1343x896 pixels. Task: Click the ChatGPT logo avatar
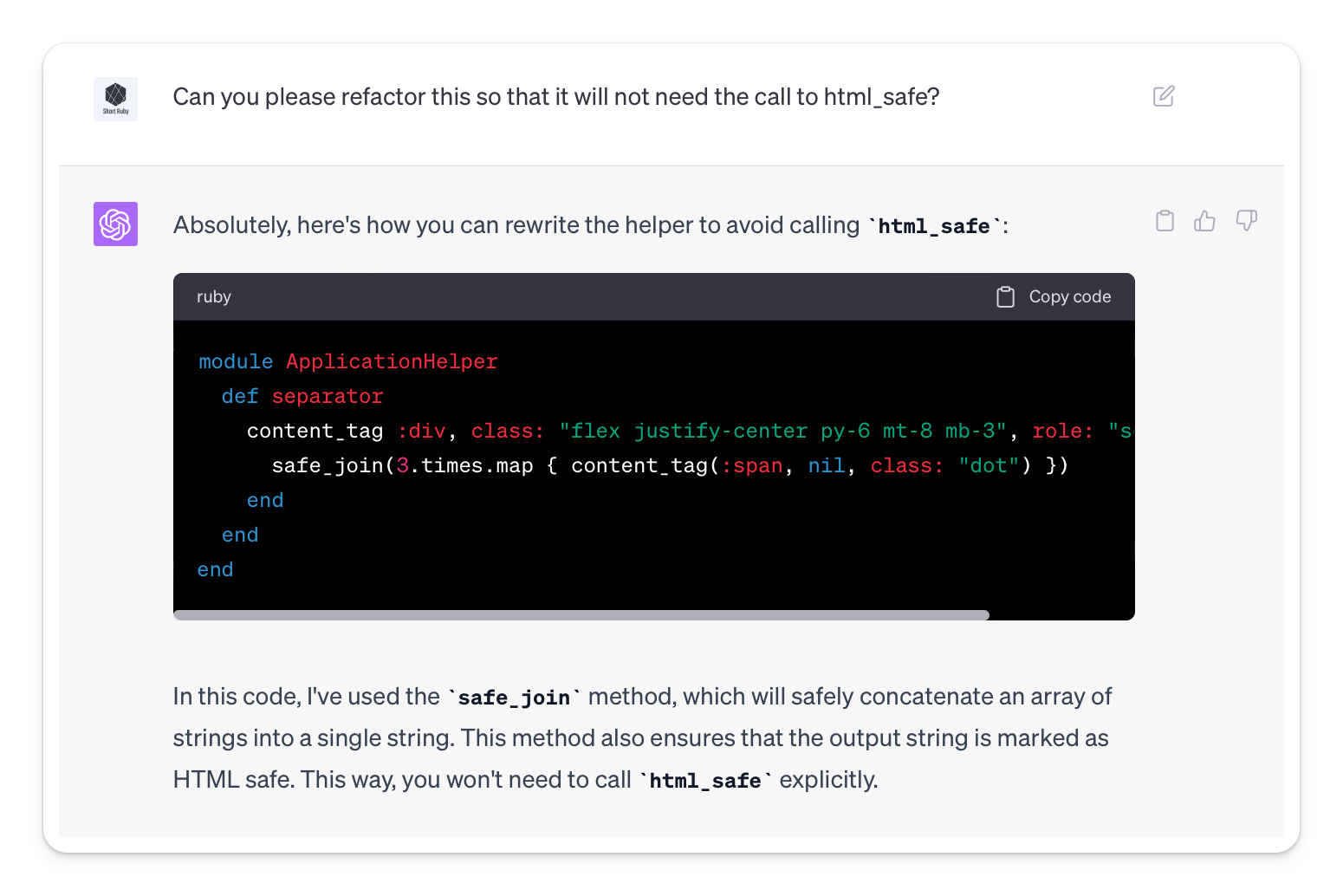point(115,224)
